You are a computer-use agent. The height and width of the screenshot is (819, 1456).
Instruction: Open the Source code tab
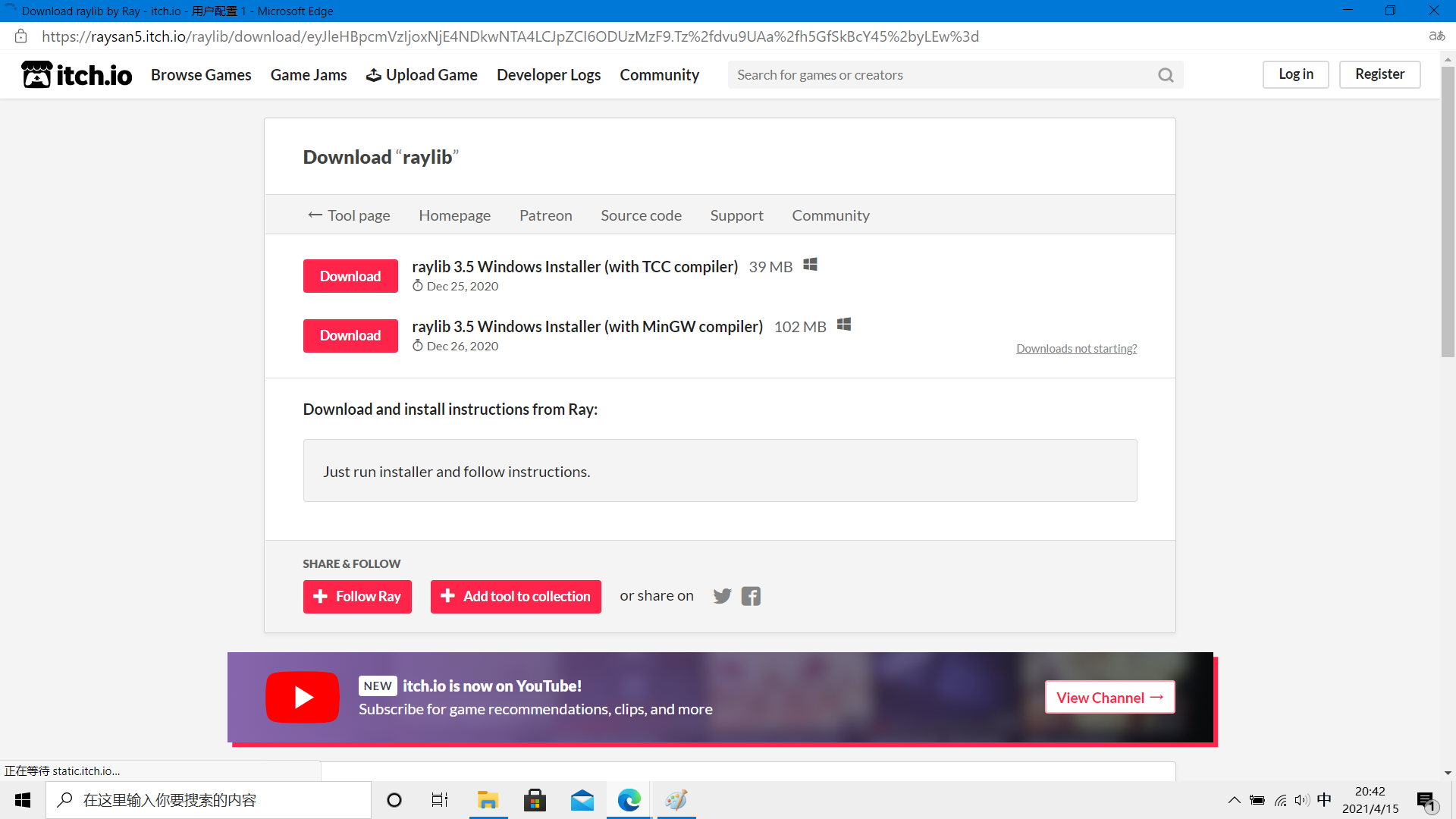(x=641, y=215)
